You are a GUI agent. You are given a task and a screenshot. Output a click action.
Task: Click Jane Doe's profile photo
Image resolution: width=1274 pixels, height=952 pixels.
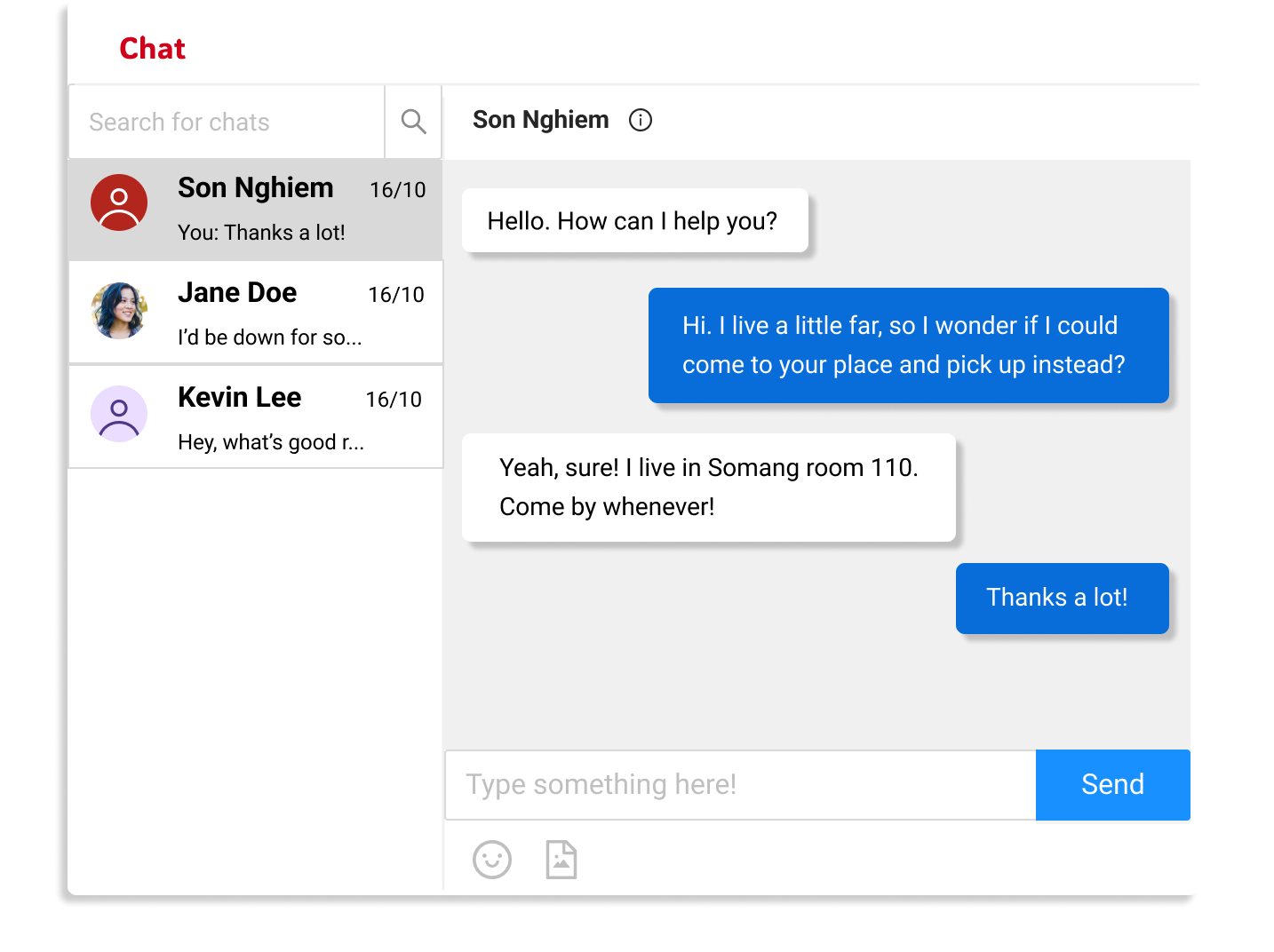(x=119, y=311)
